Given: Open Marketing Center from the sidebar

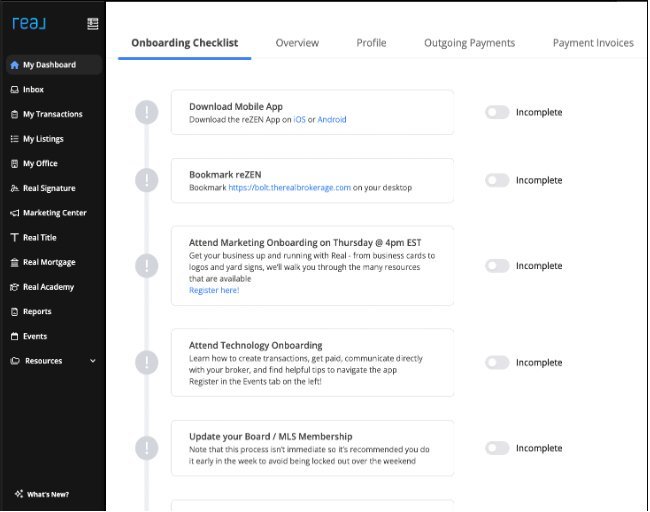Looking at the screenshot, I should pos(55,213).
